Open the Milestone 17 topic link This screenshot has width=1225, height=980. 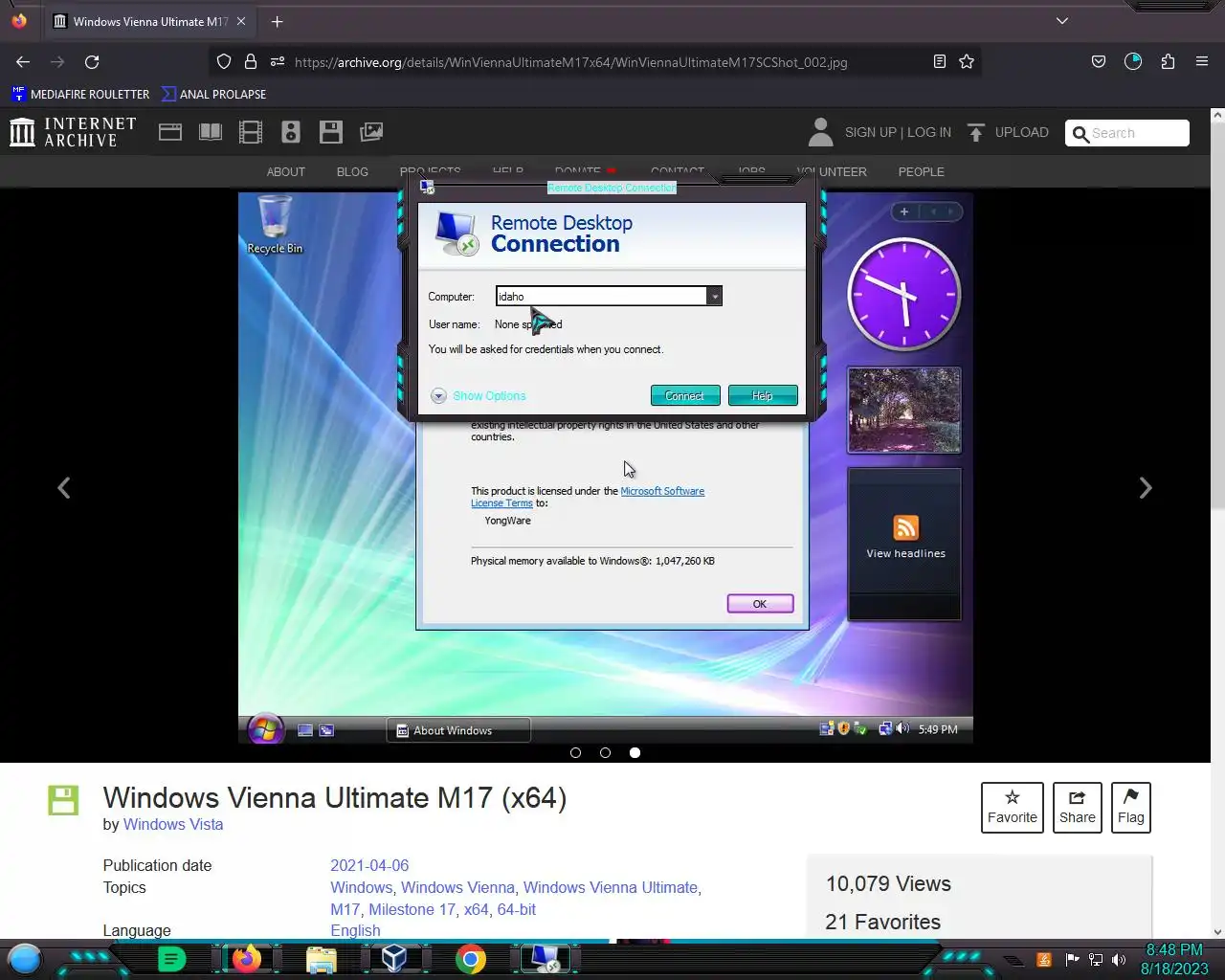412,909
